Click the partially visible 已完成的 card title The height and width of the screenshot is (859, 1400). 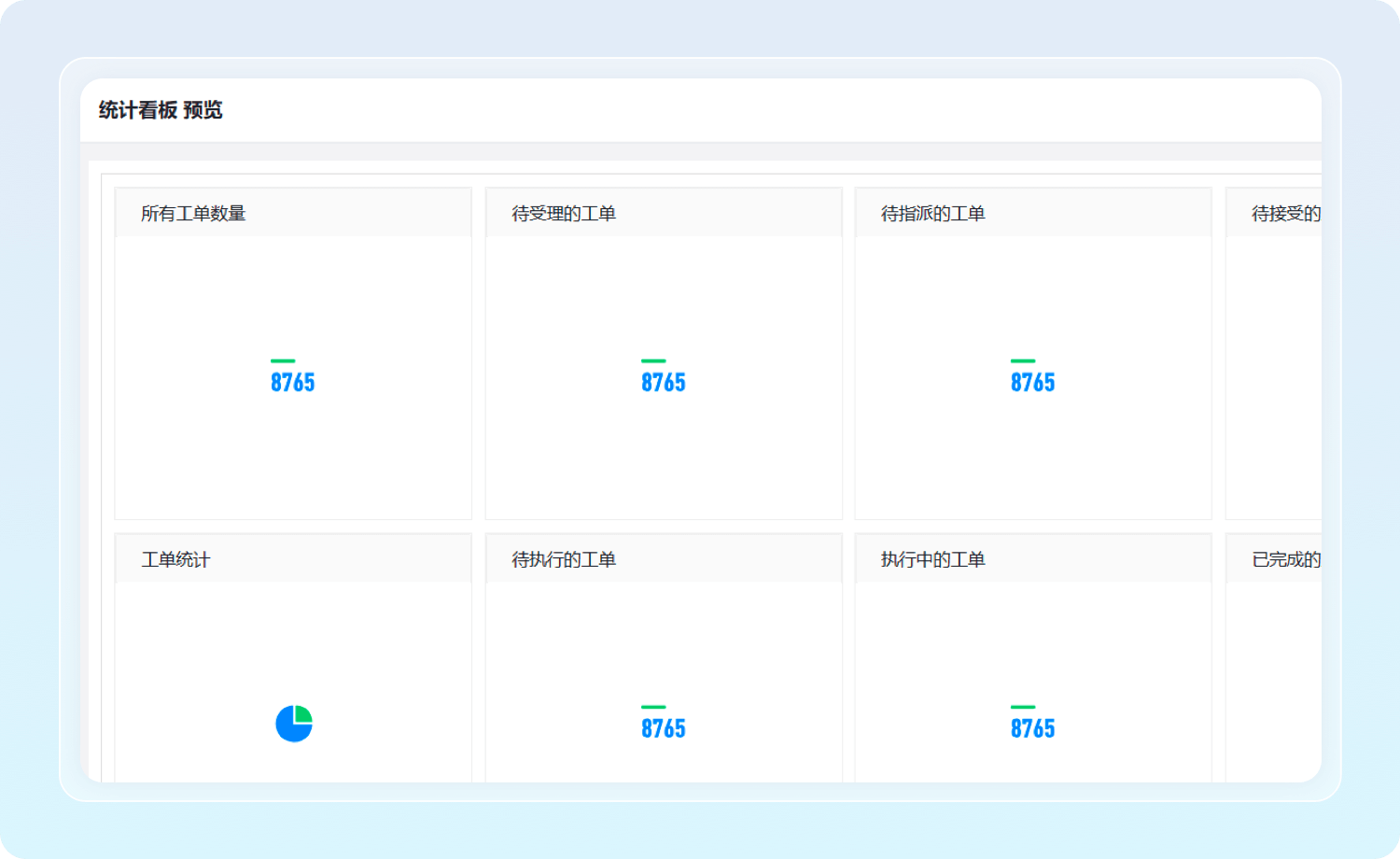tap(1285, 560)
